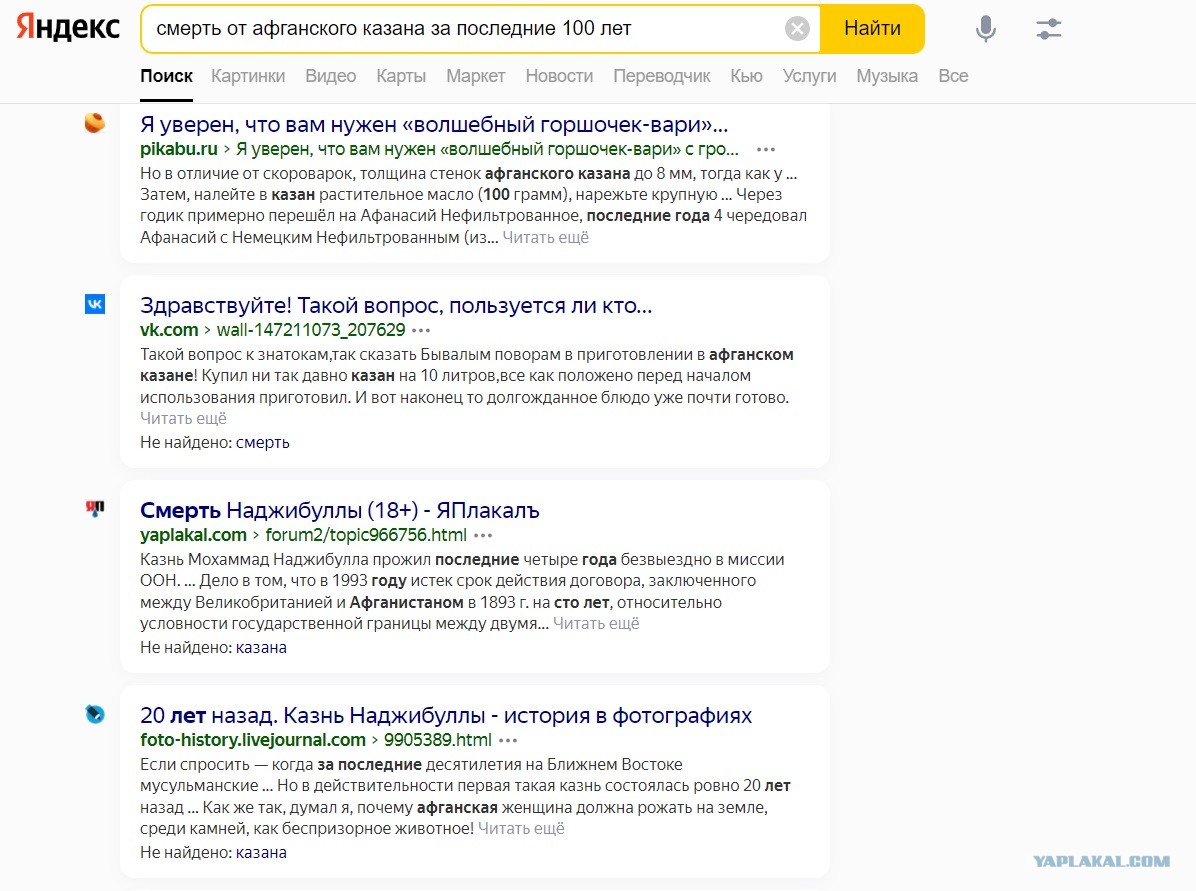Open foto-history.livejournal.com domain link
This screenshot has height=891, width=1196.
click(252, 741)
